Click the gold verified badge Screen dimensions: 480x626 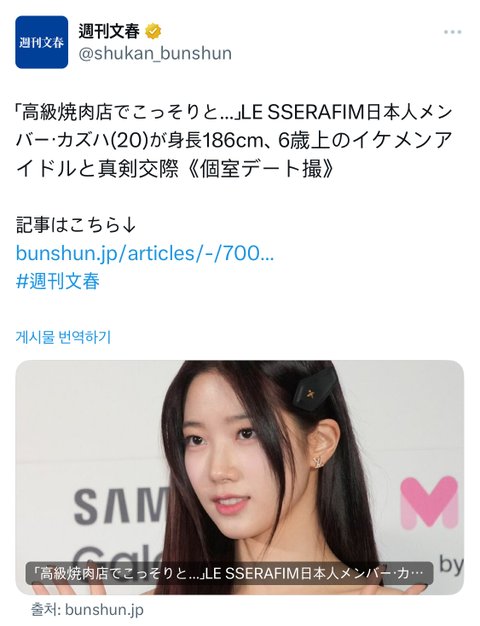click(153, 32)
